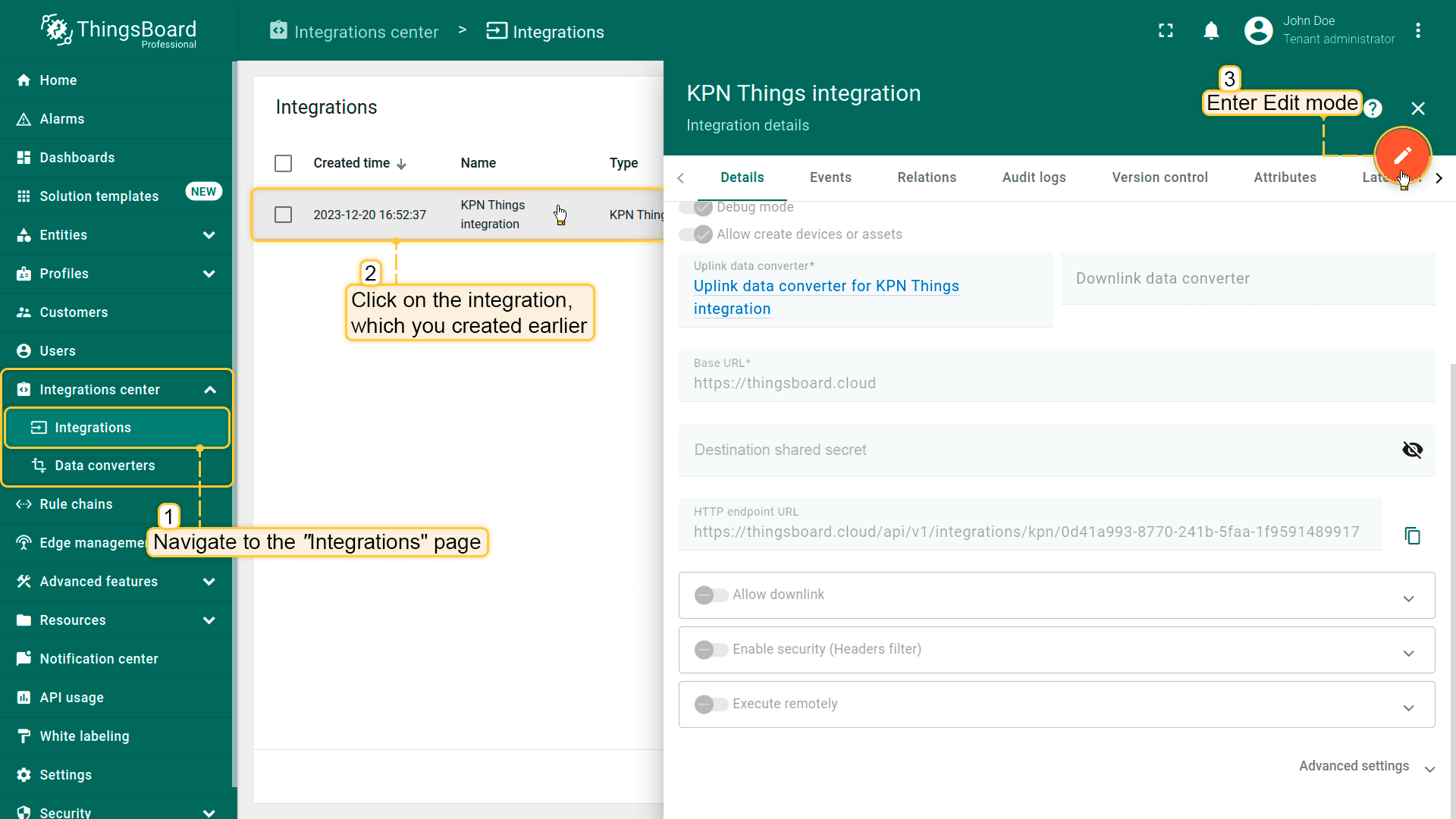Collapse Integrations center in sidebar

click(210, 390)
